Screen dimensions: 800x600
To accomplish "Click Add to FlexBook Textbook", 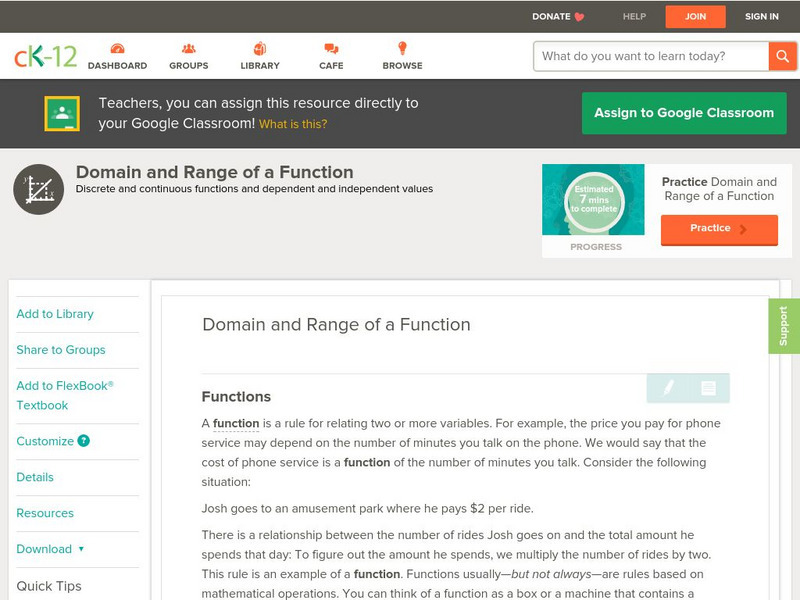I will tap(65, 395).
